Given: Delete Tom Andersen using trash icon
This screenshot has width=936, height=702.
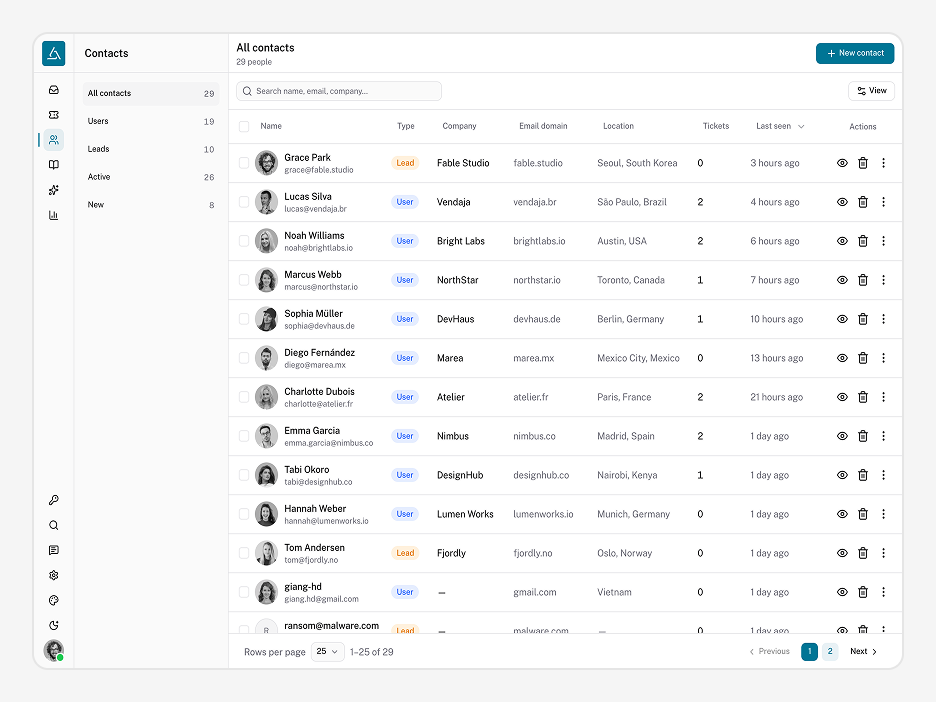Looking at the screenshot, I should point(863,553).
